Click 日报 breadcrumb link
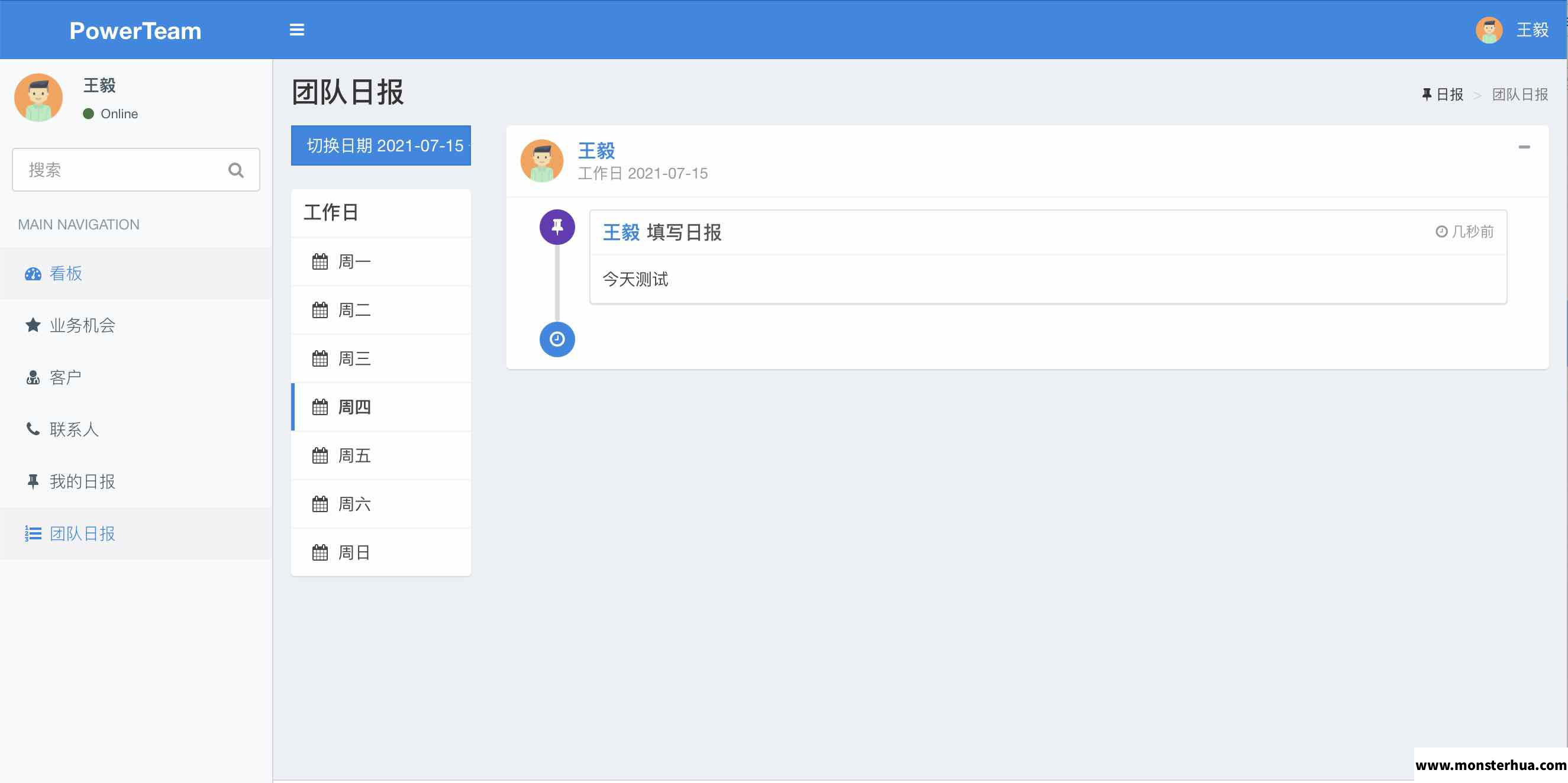 [x=1443, y=94]
